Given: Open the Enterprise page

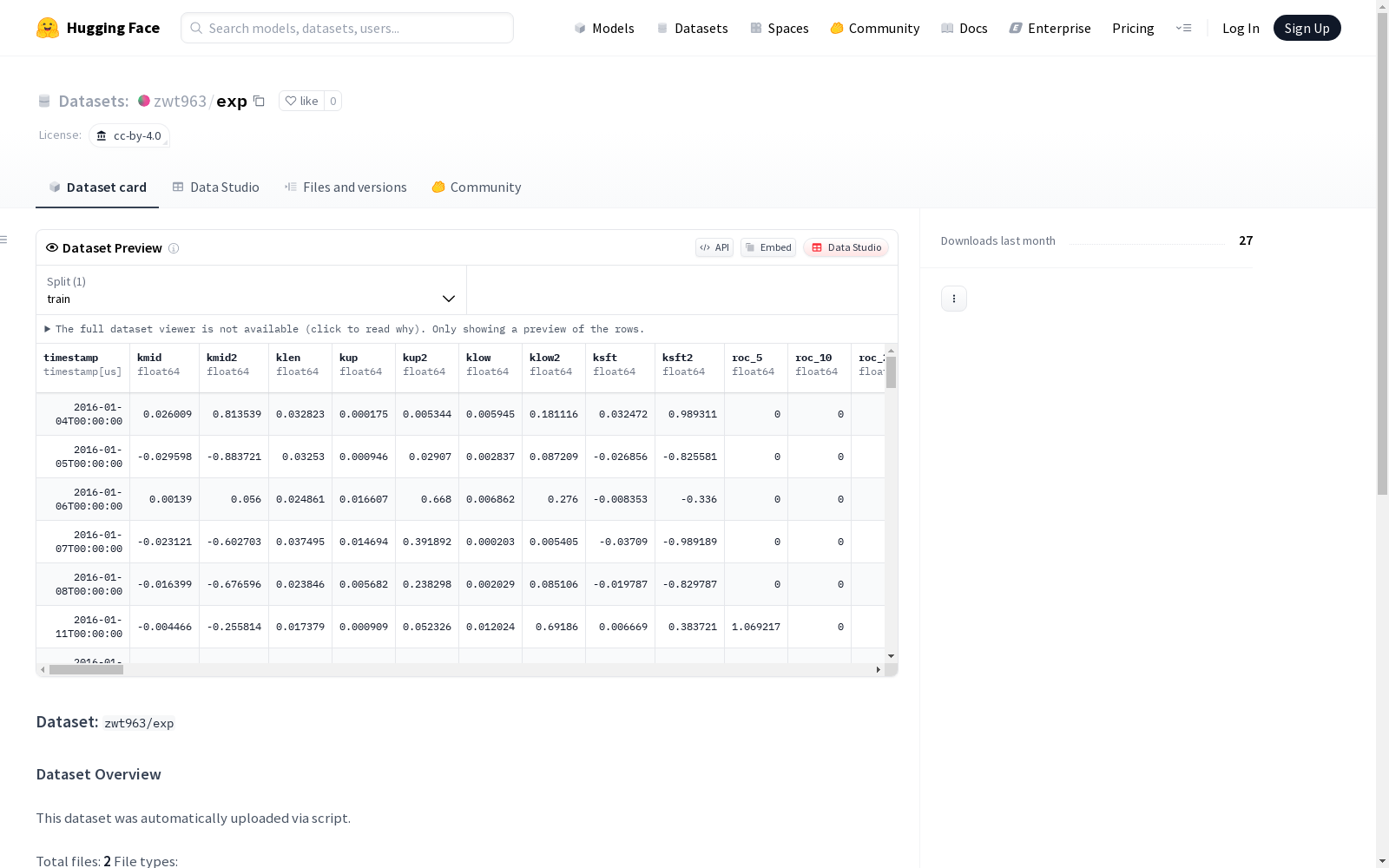Looking at the screenshot, I should coord(1050,28).
